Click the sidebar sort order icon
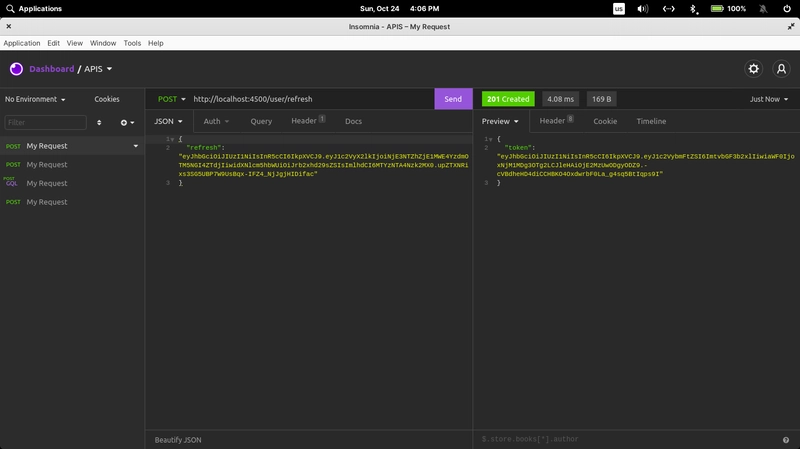Image resolution: width=800 pixels, height=449 pixels. click(x=98, y=122)
